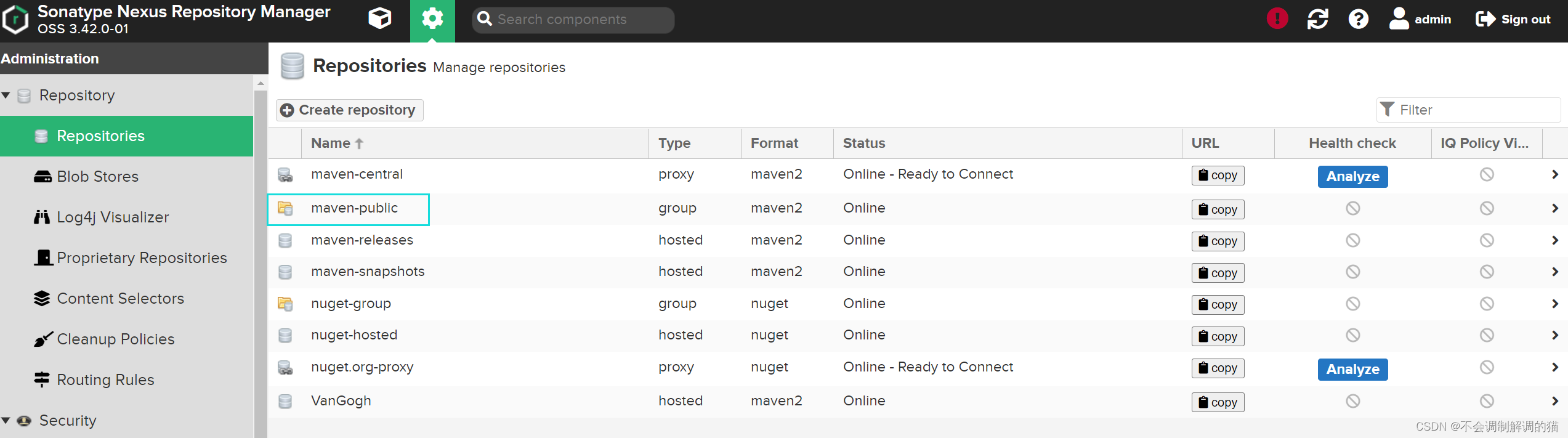The image size is (1568, 438).
Task: Click the Search components field
Action: tap(573, 20)
